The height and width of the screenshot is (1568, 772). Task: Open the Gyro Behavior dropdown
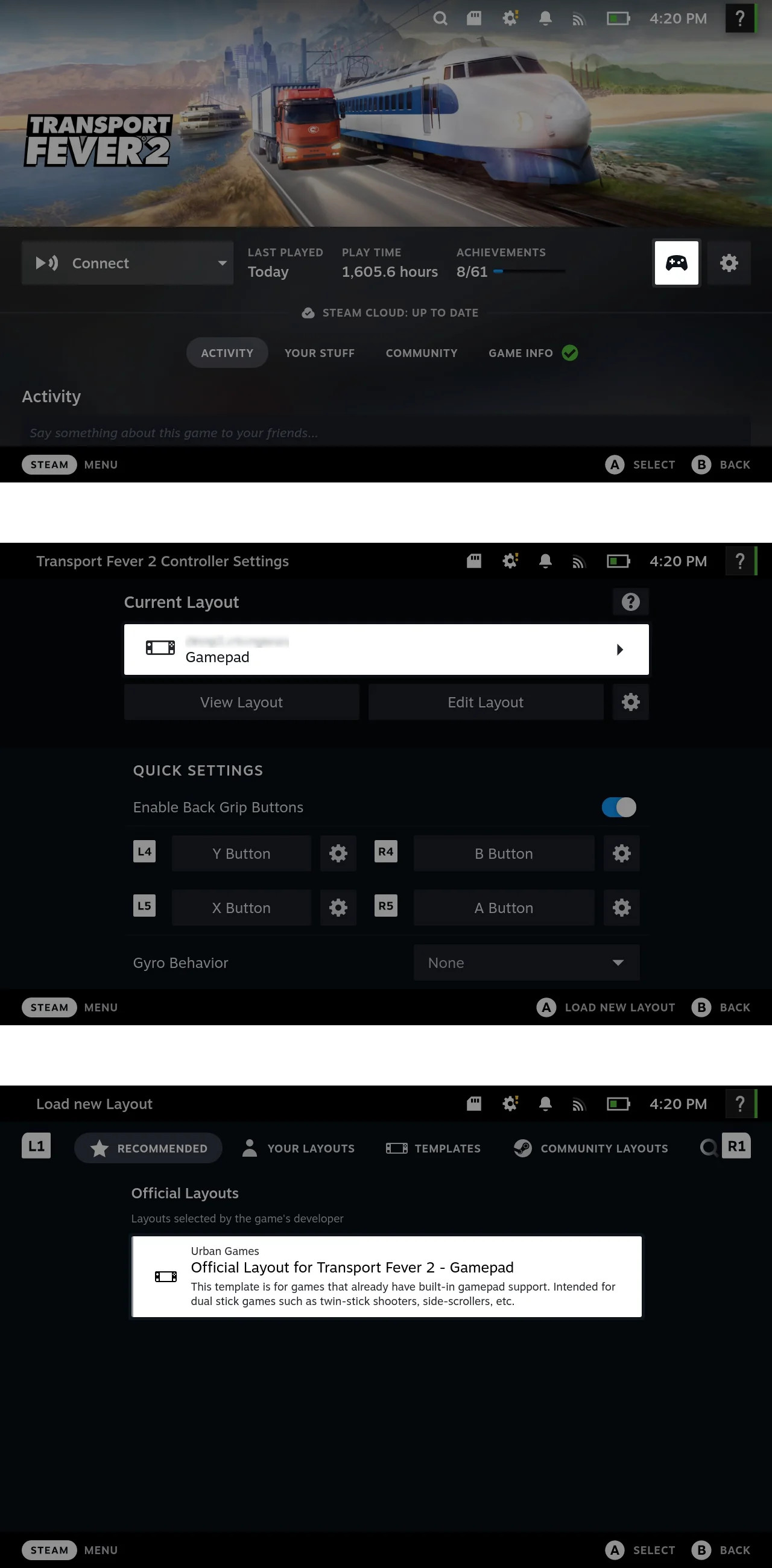click(526, 963)
